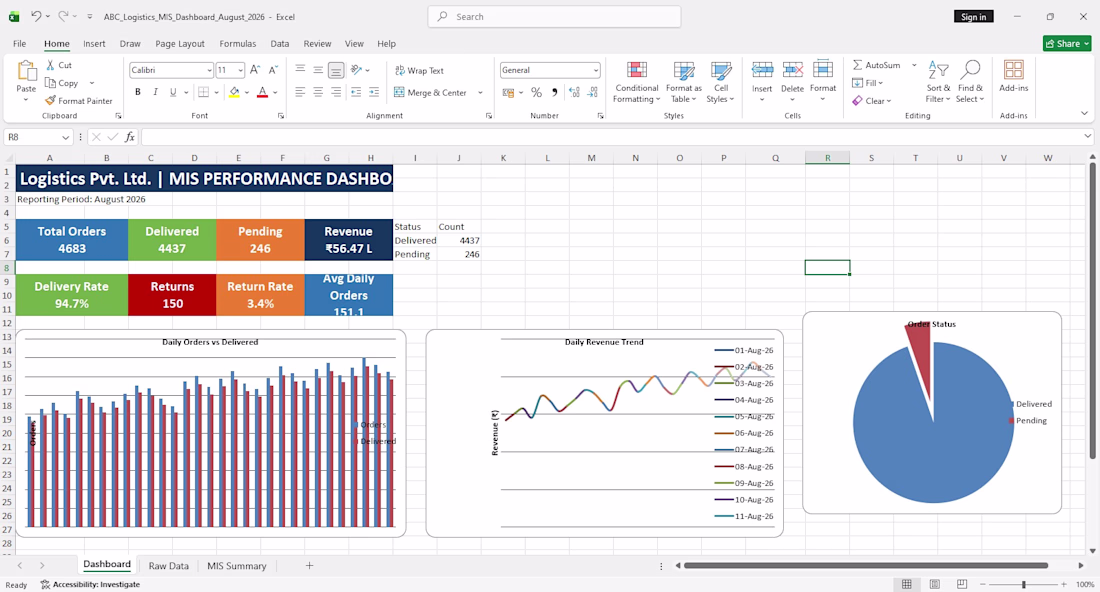This screenshot has width=1100, height=592.
Task: Increase font size with the larger A icon
Action: coord(255,69)
